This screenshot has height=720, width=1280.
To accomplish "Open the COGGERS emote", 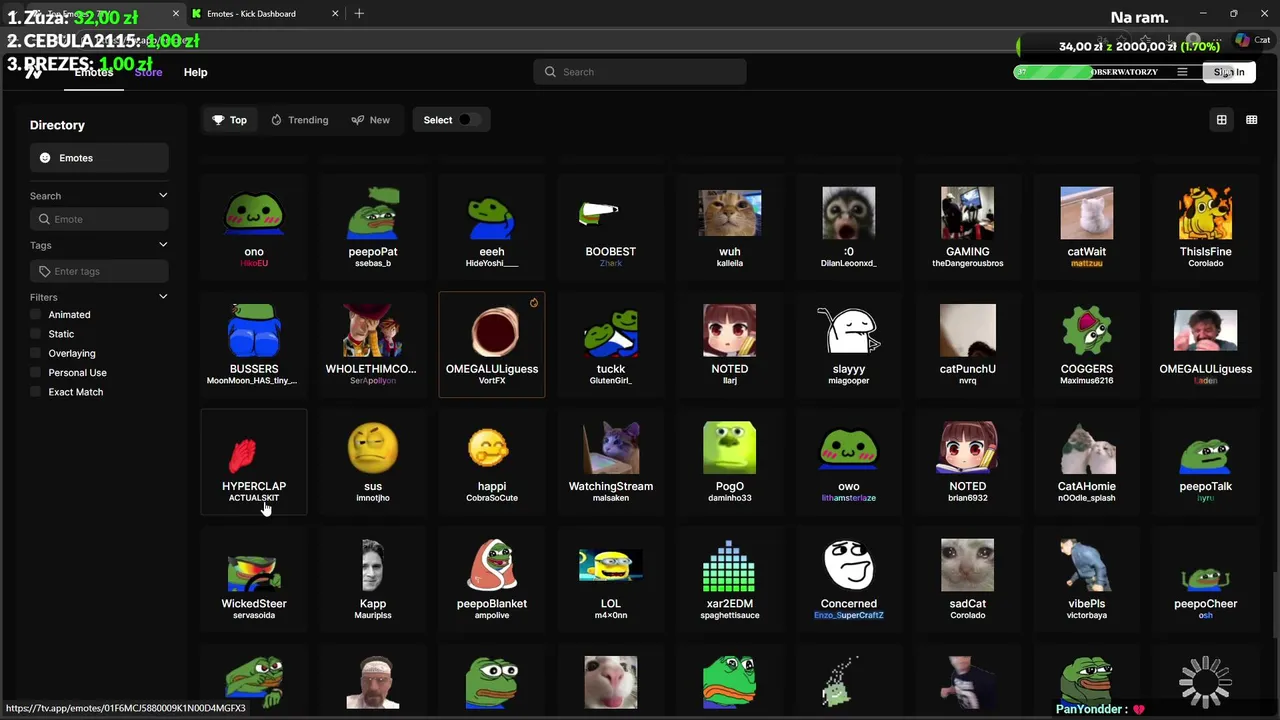I will pyautogui.click(x=1087, y=344).
